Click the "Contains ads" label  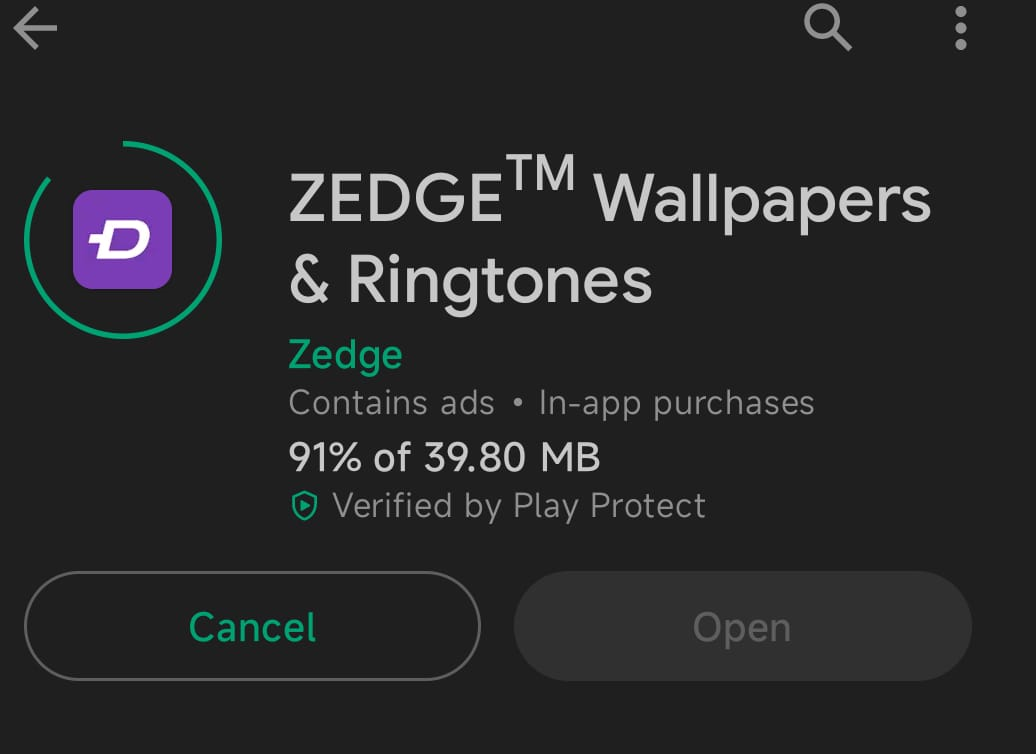click(391, 403)
